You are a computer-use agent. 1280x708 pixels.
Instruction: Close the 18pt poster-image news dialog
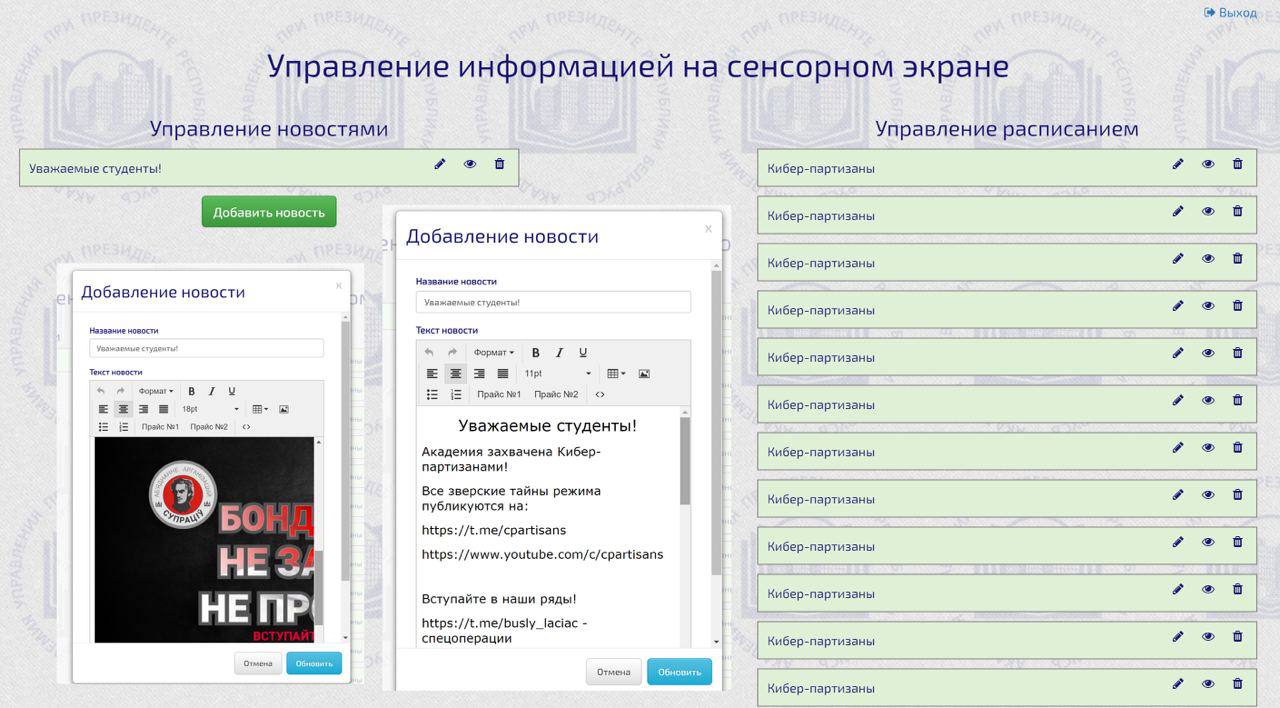coord(338,285)
